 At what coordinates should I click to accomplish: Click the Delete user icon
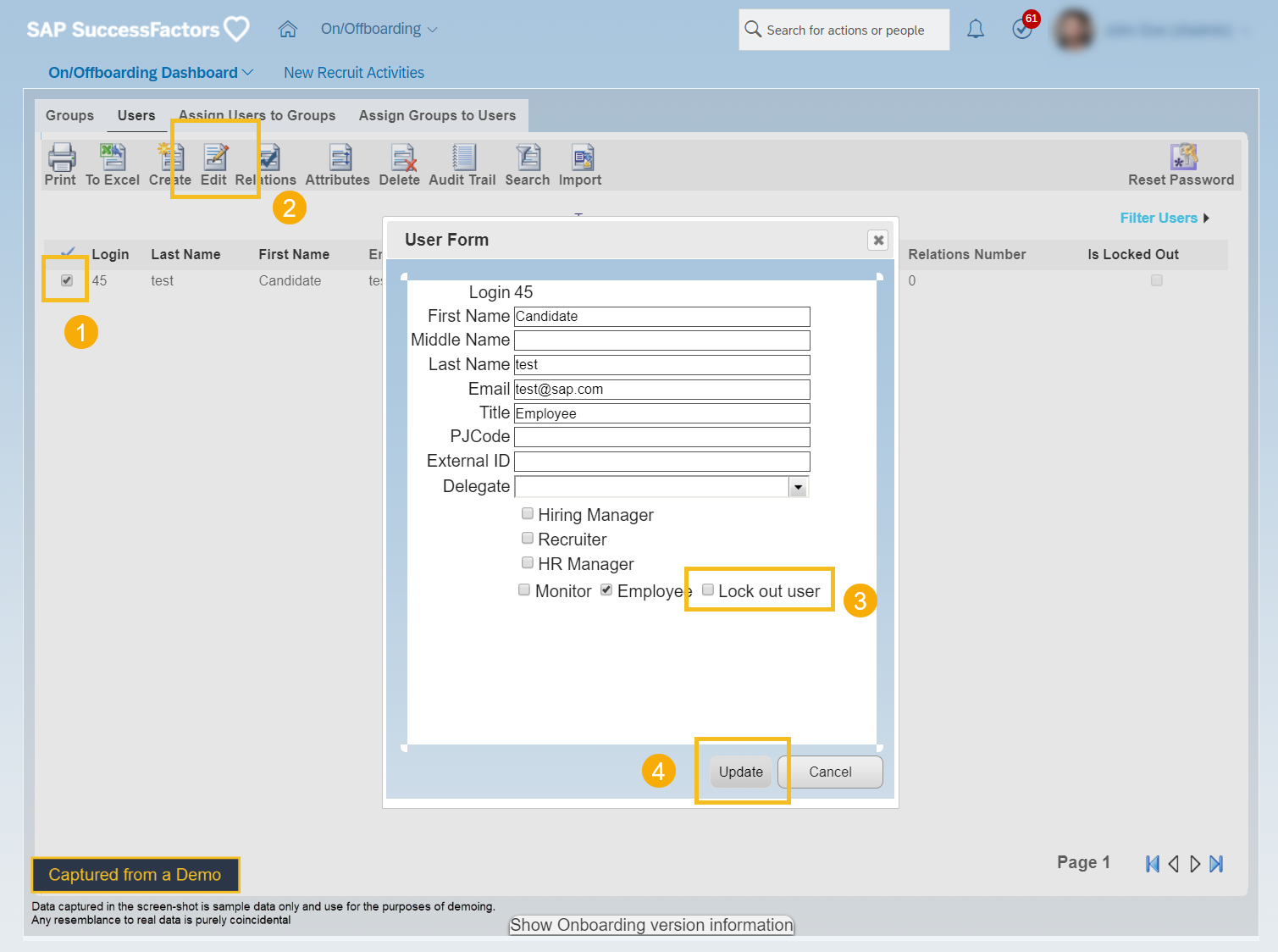[x=403, y=158]
